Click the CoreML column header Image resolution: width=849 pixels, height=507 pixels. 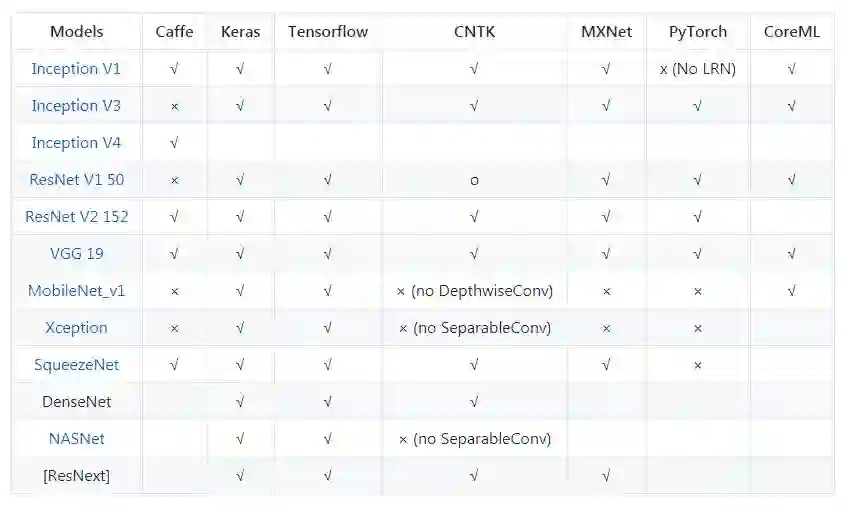(x=791, y=32)
